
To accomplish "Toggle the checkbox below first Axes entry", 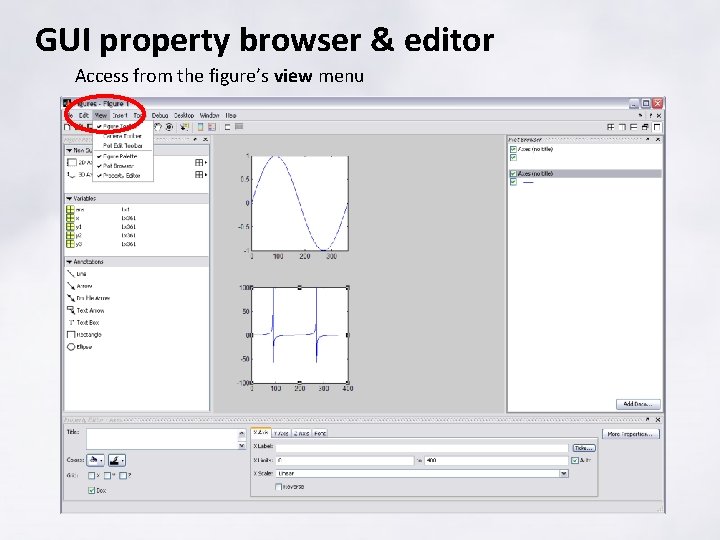I will click(x=513, y=158).
